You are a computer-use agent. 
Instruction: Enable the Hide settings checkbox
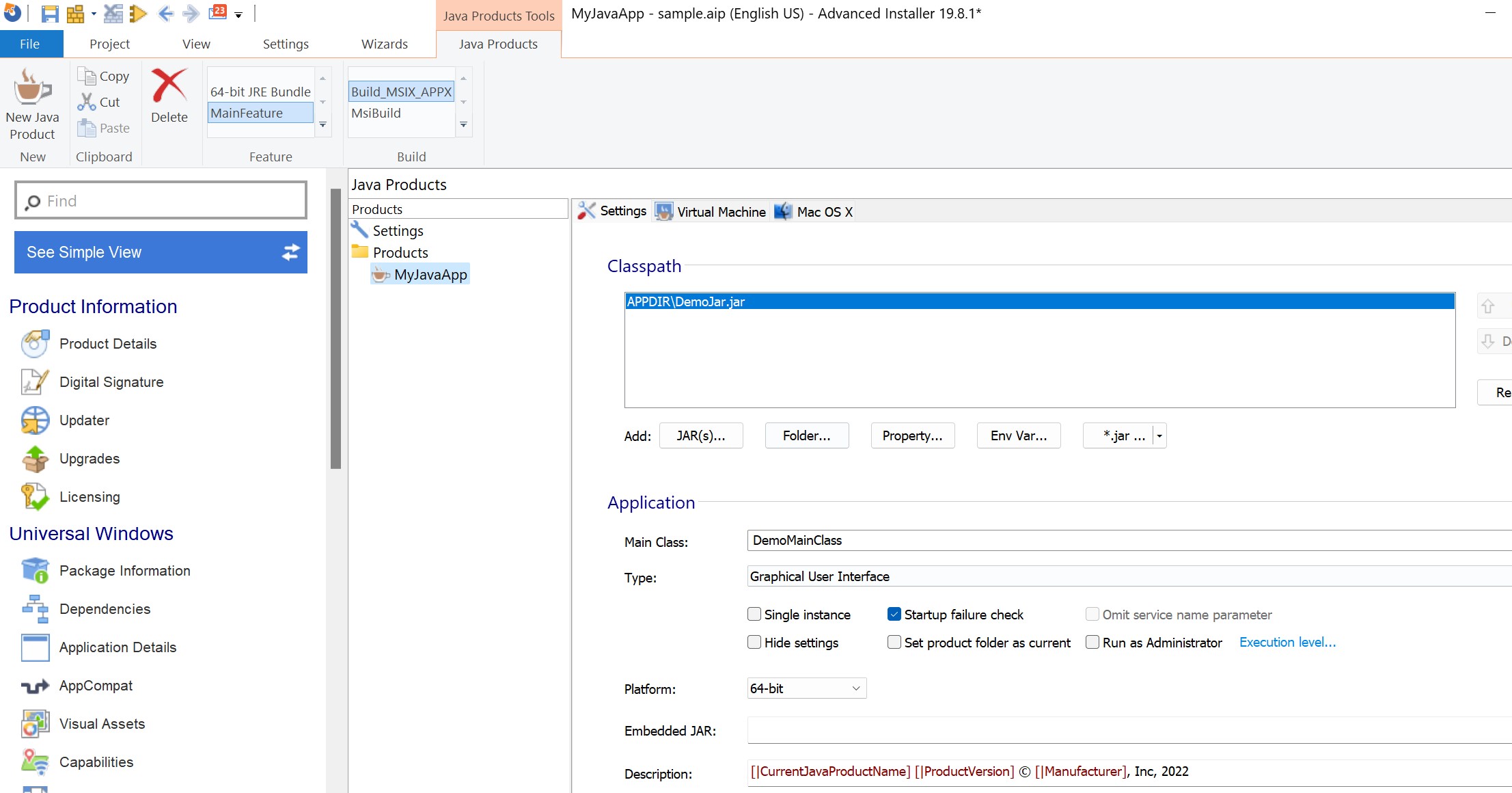point(754,642)
